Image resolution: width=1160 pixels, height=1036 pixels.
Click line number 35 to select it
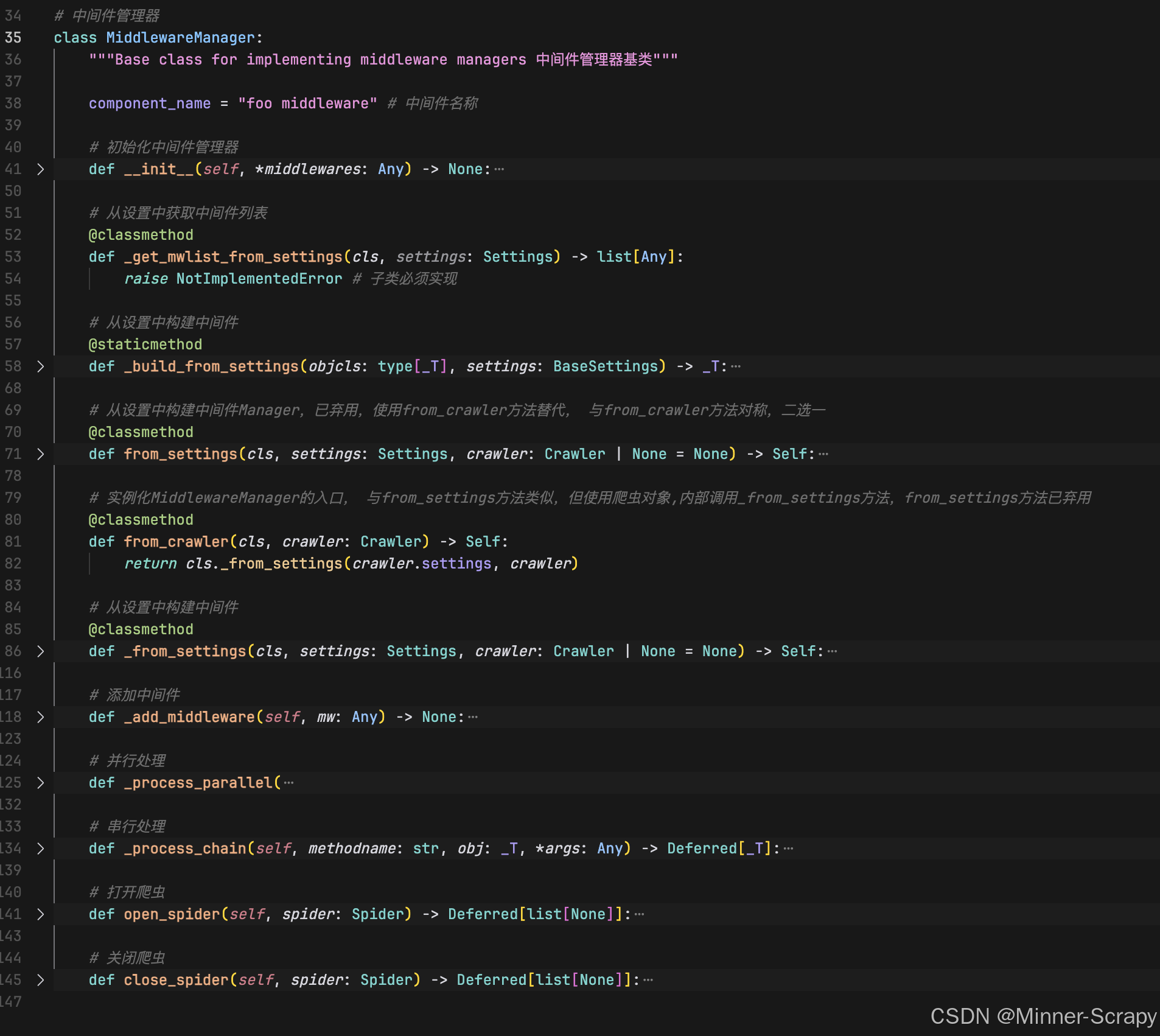[13, 37]
